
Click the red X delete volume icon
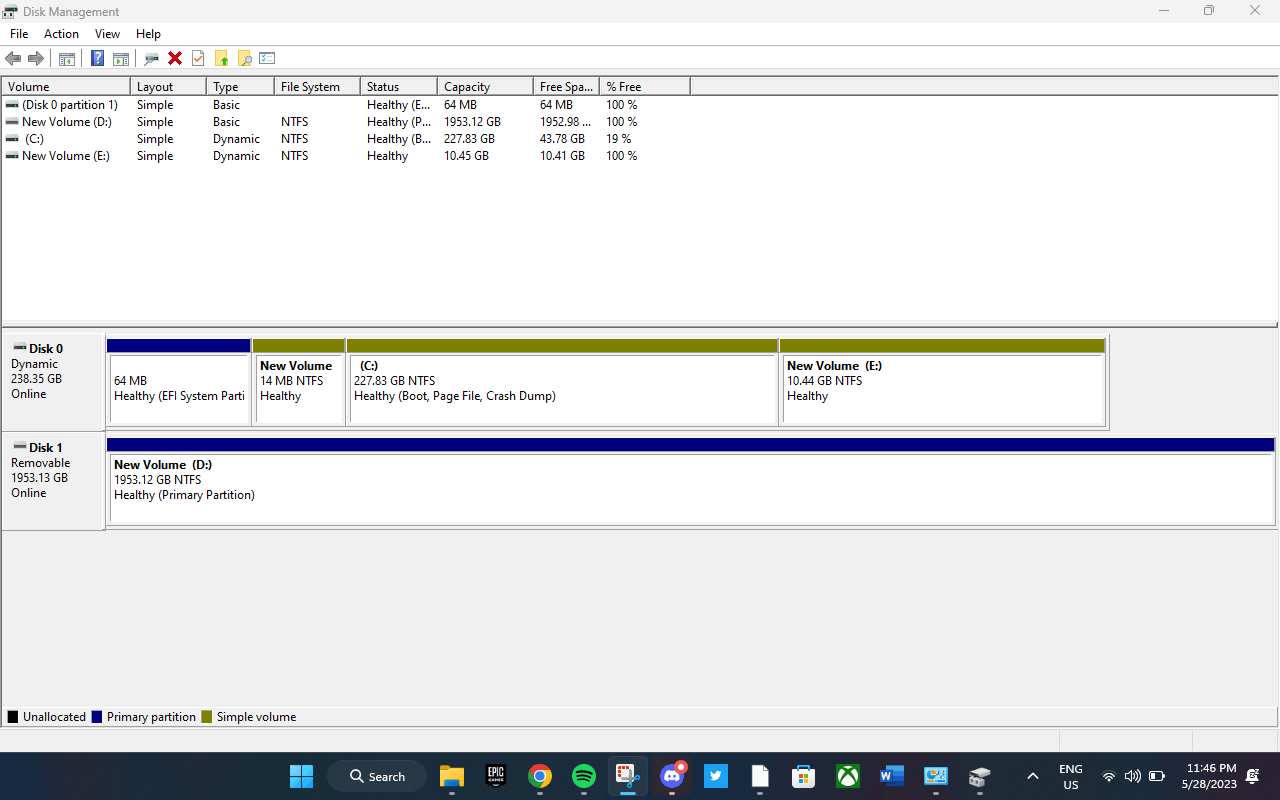pyautogui.click(x=175, y=57)
